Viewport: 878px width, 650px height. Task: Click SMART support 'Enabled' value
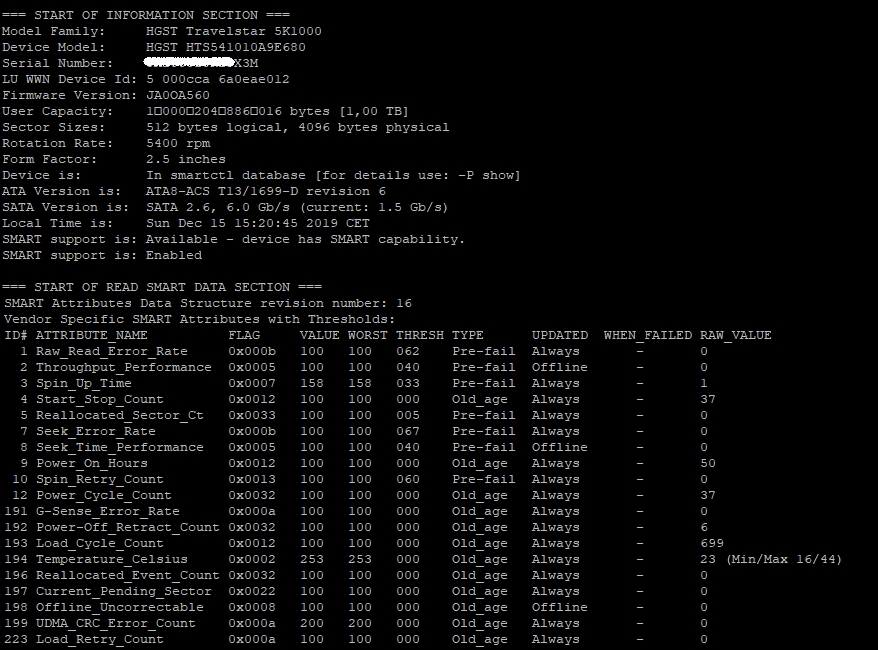coord(174,255)
